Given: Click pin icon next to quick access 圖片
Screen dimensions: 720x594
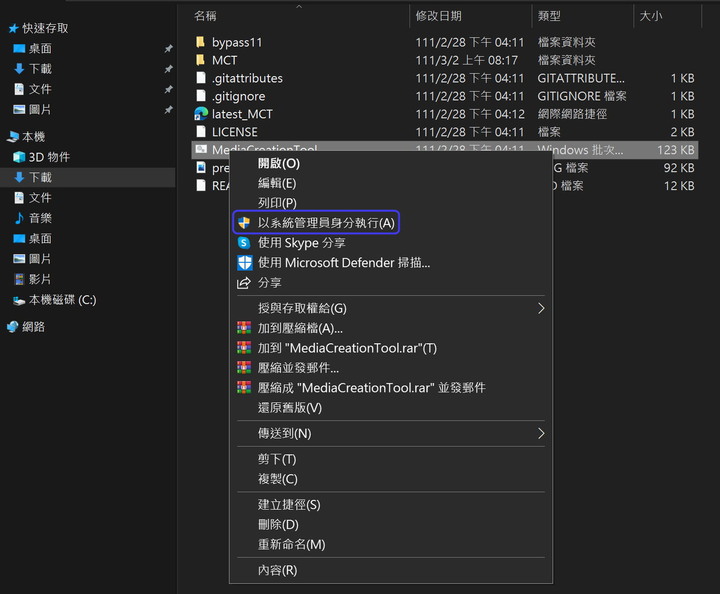Looking at the screenshot, I should 169,110.
